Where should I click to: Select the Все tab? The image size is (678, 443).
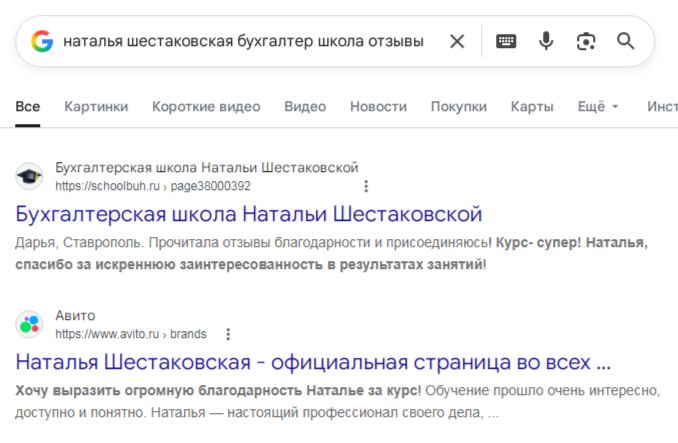[x=28, y=106]
